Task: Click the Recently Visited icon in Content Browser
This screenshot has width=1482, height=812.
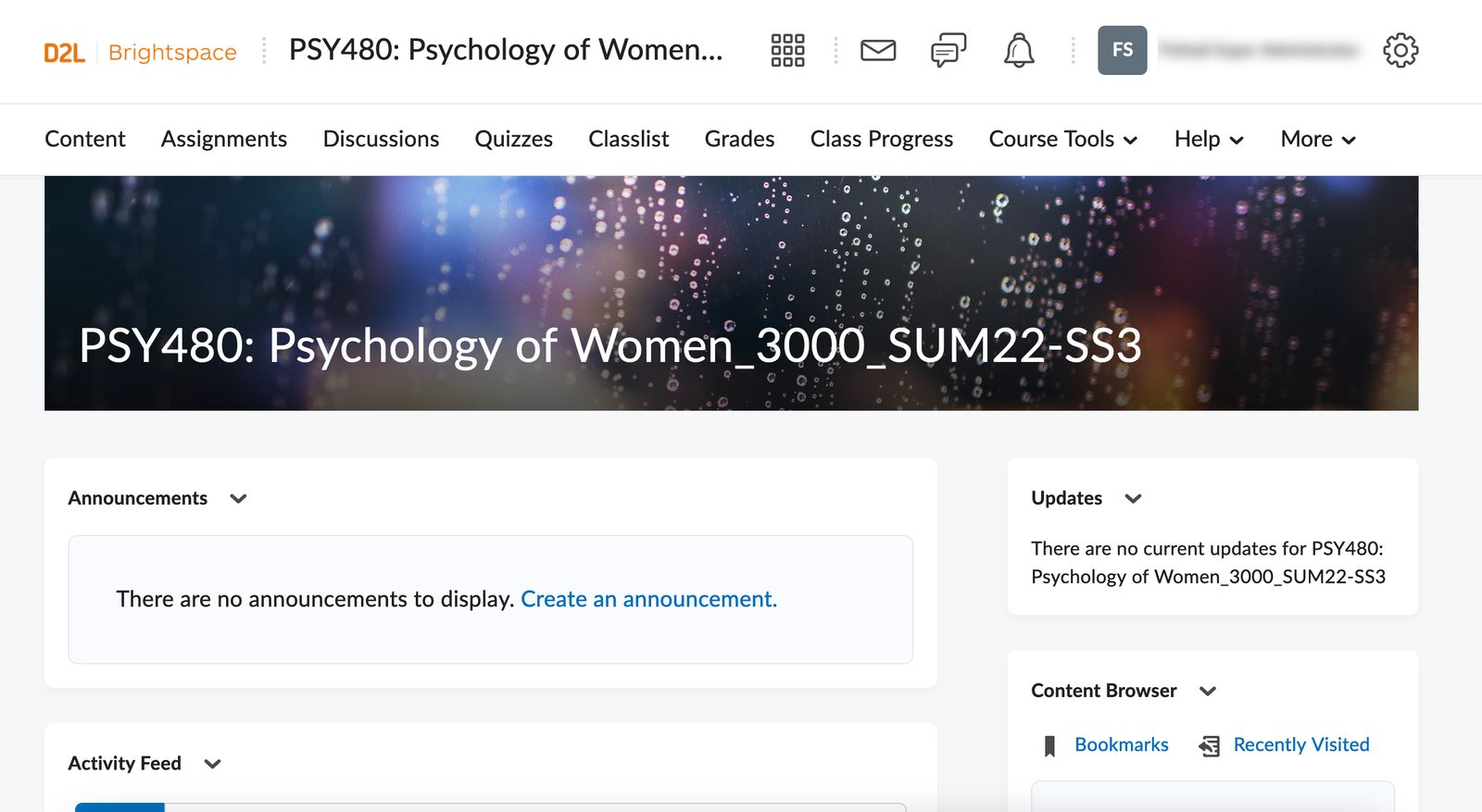Action: (x=1209, y=746)
